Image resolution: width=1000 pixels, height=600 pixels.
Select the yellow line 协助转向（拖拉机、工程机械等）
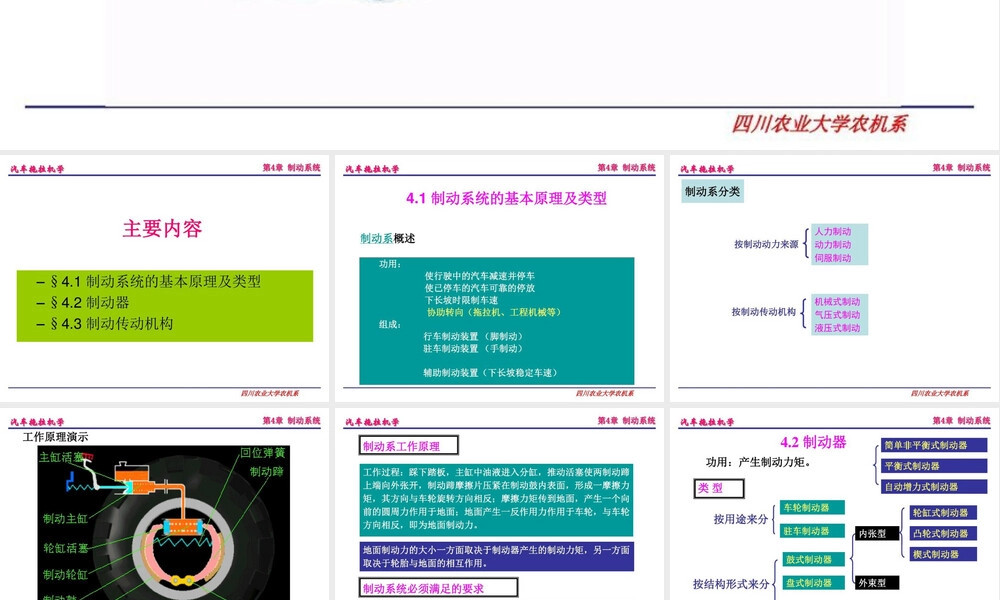[494, 312]
